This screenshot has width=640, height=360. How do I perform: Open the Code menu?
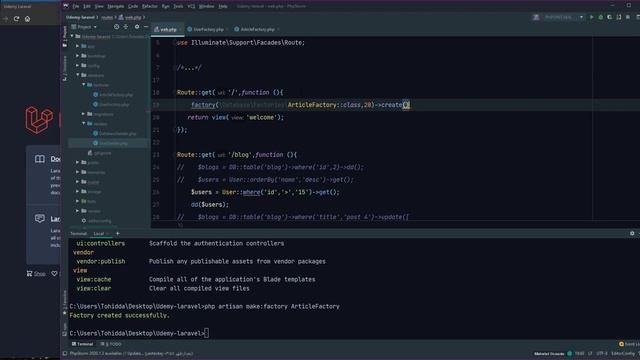coord(133,6)
